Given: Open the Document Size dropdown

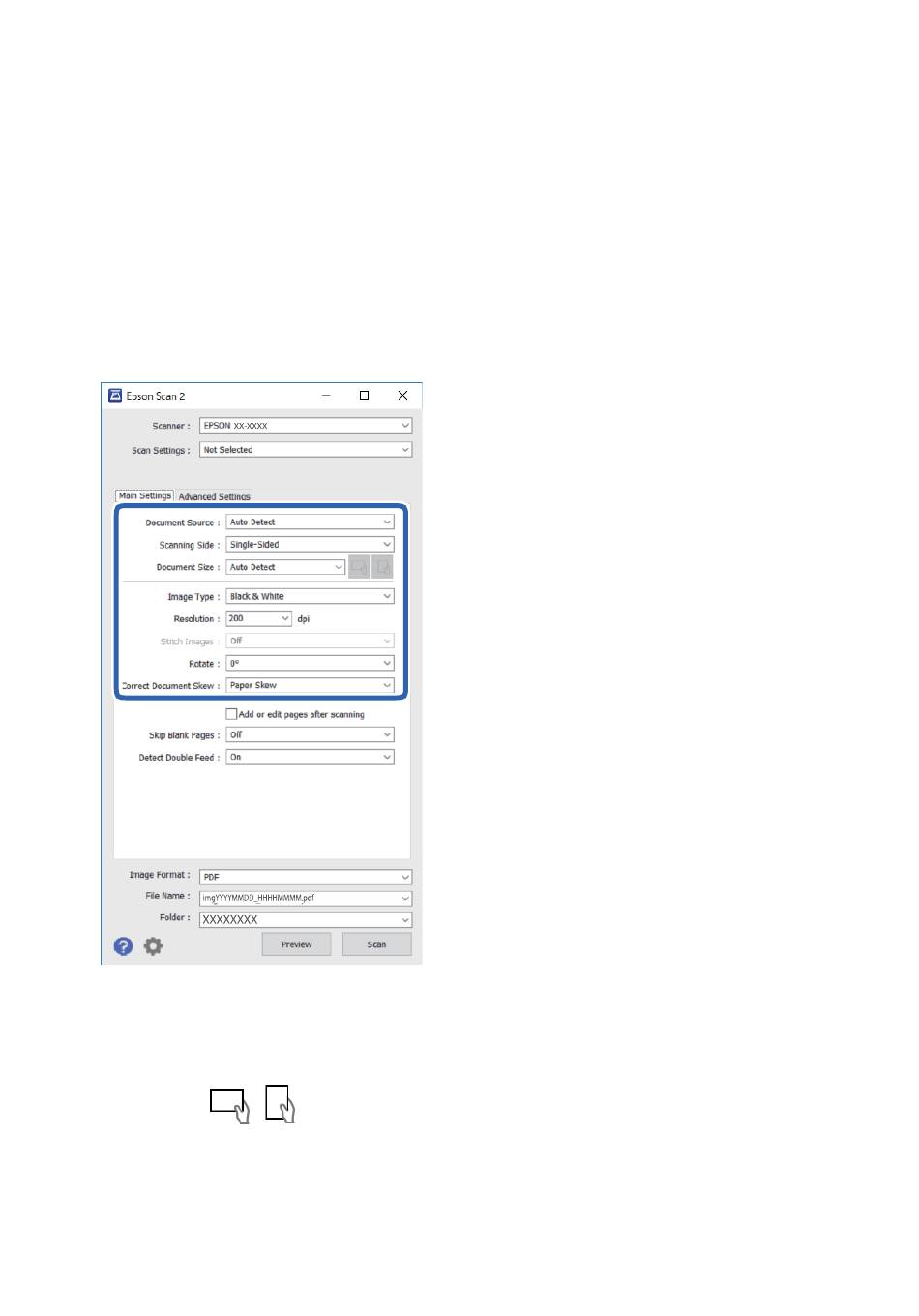Looking at the screenshot, I should (x=285, y=567).
